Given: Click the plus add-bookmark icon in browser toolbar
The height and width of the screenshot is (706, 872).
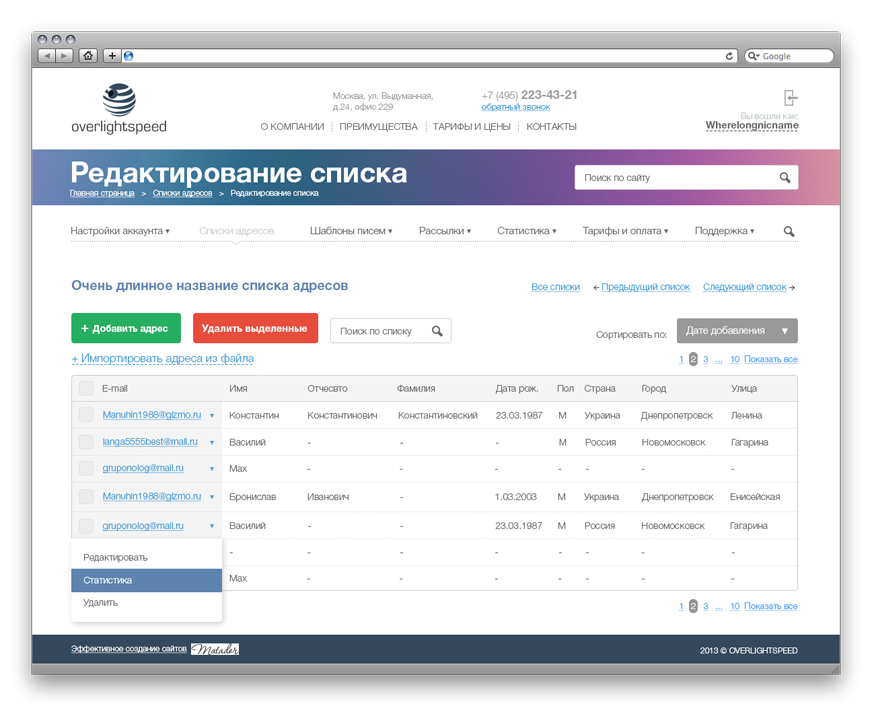Looking at the screenshot, I should point(112,56).
